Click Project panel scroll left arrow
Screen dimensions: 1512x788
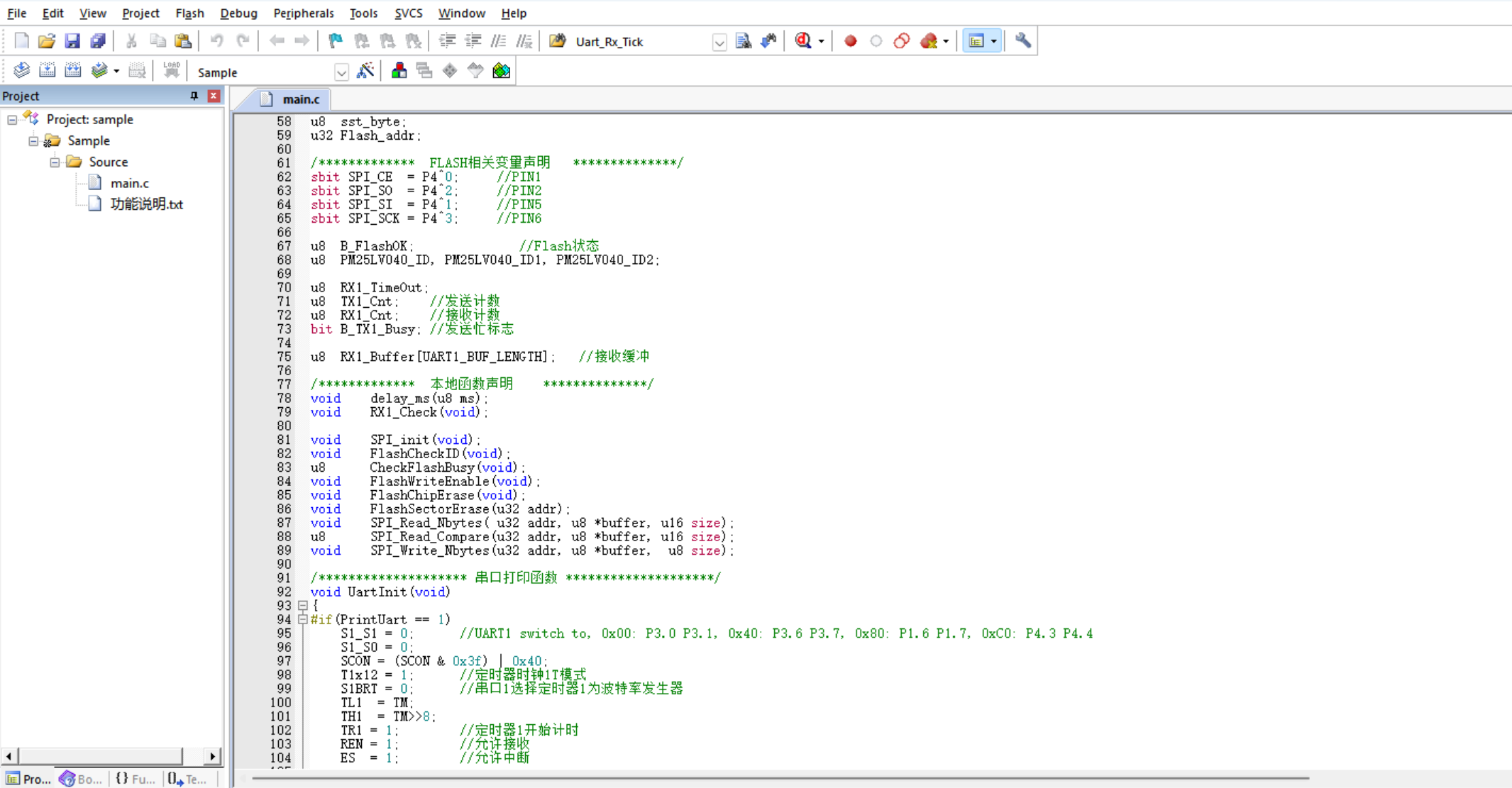[9, 756]
